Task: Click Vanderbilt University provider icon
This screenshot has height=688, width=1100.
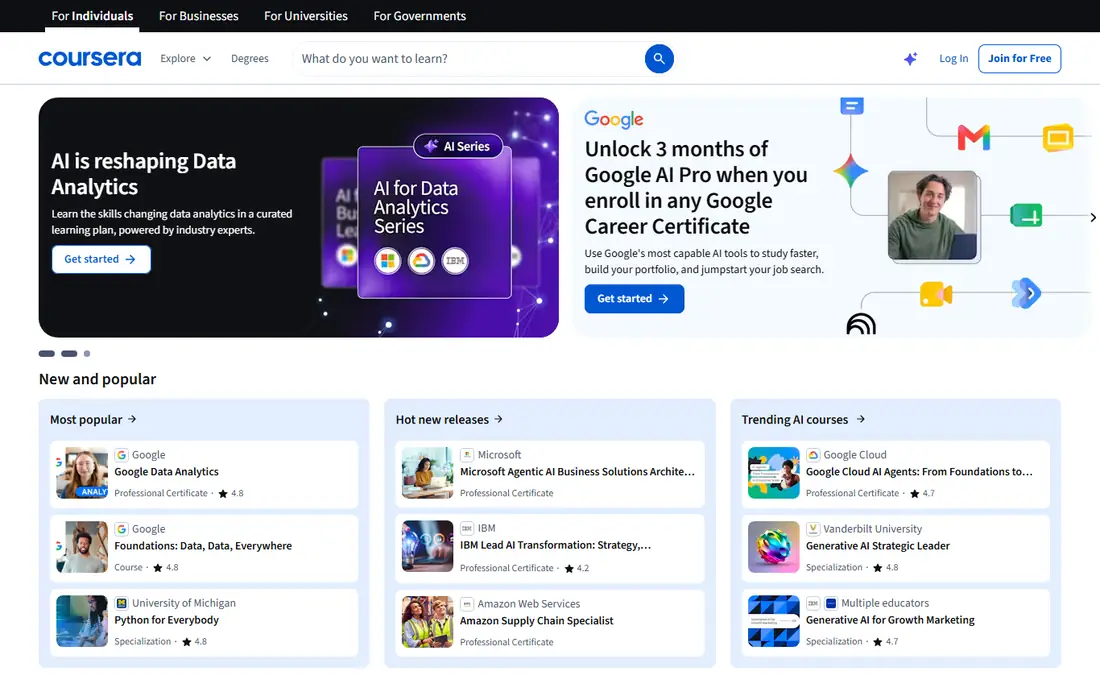Action: tap(812, 529)
